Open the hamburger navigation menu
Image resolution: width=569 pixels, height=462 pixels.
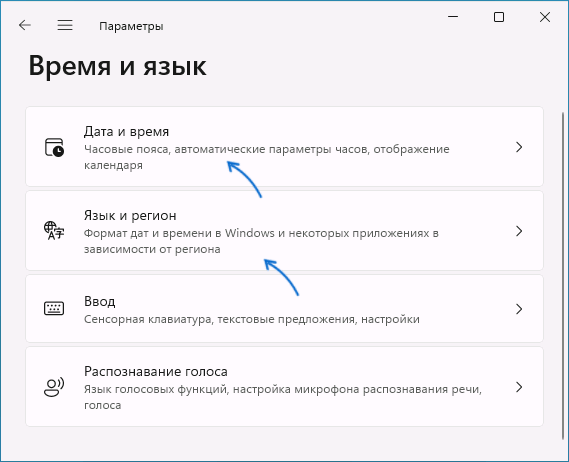(65, 25)
